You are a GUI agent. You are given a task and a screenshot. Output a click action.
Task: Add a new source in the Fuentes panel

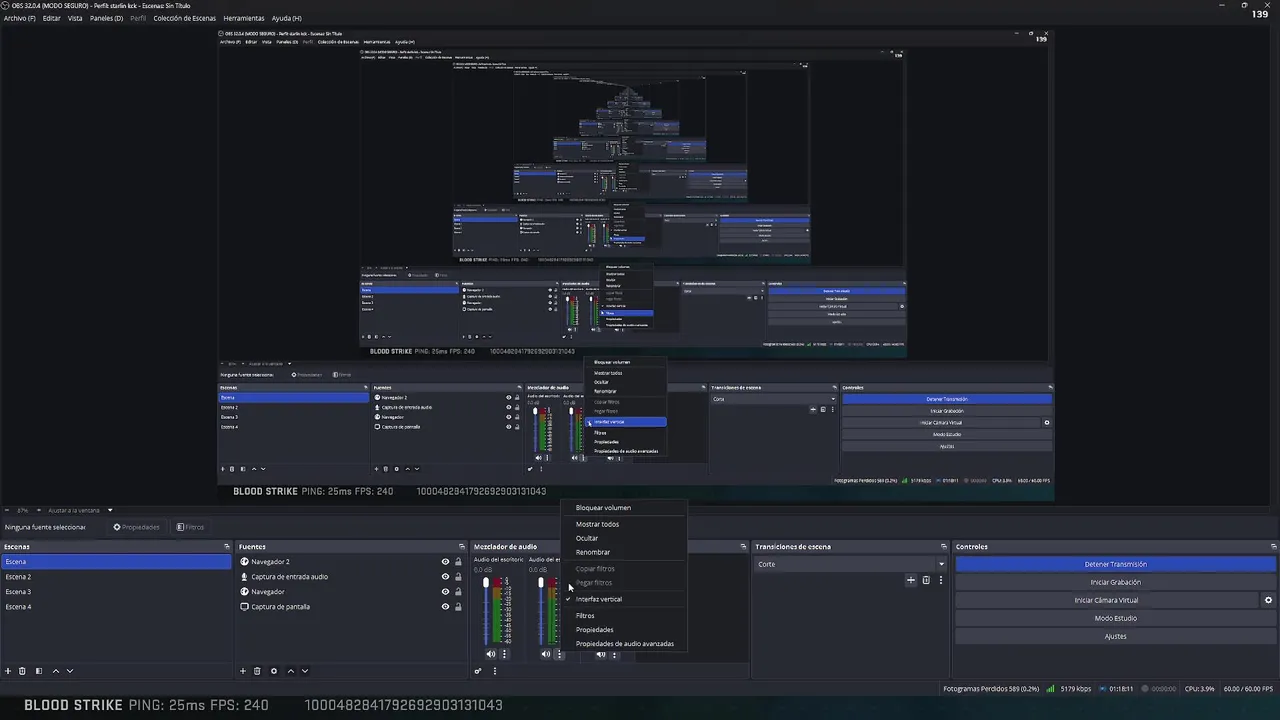click(242, 671)
